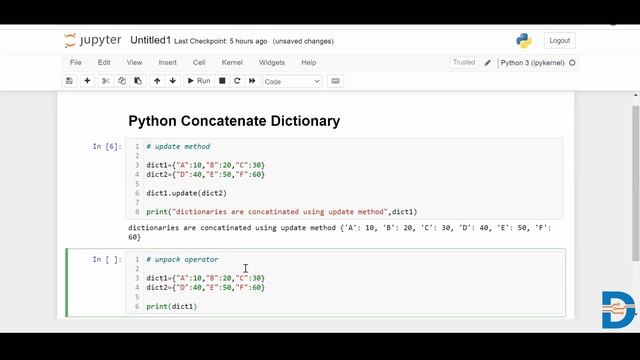Viewport: 640px width, 360px height.
Task: Open the Kernel menu
Action: tap(232, 62)
